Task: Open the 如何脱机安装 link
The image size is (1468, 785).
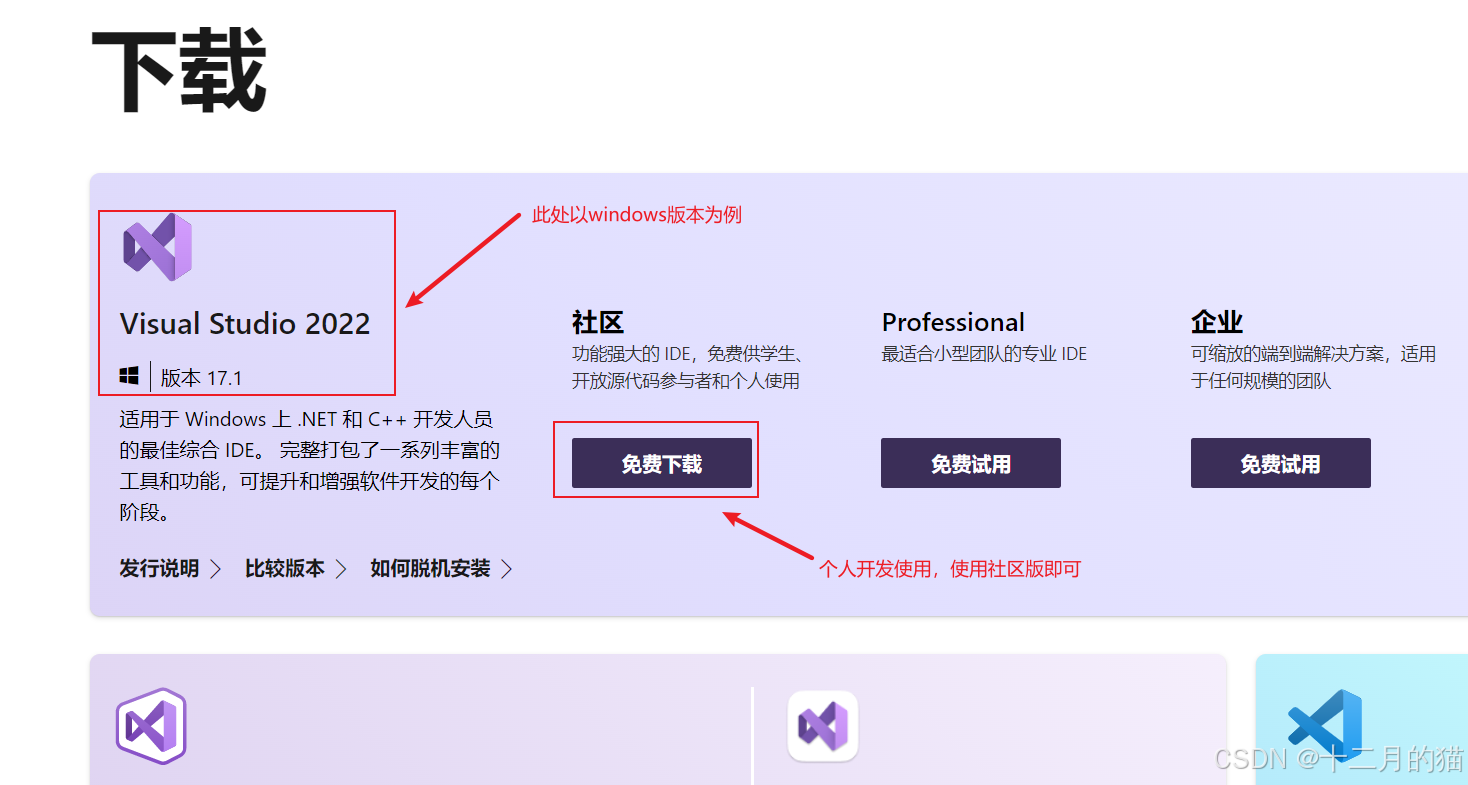Action: 430,569
